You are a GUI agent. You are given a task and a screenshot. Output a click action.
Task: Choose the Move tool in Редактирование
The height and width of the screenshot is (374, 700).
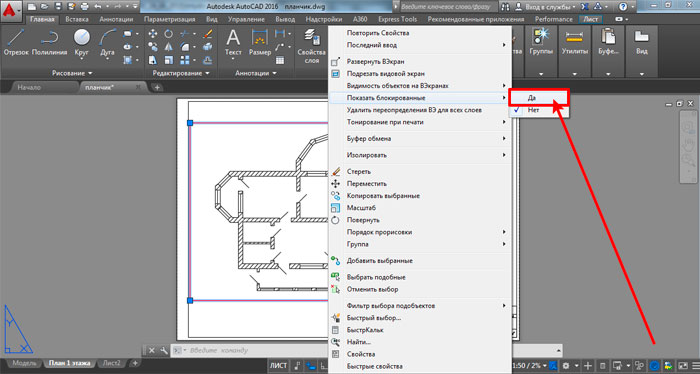point(153,34)
